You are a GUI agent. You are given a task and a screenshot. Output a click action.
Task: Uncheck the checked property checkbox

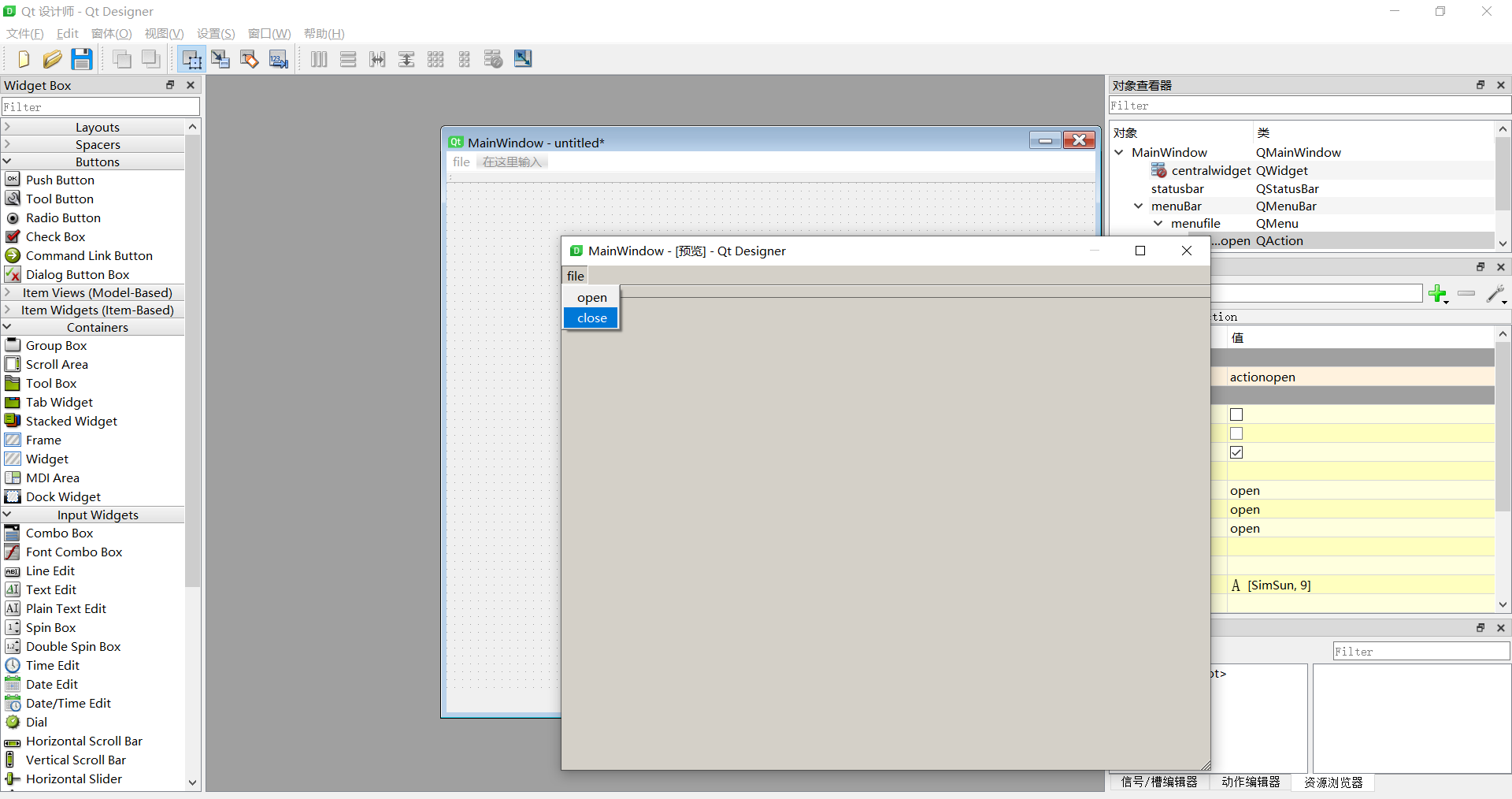point(1236,452)
